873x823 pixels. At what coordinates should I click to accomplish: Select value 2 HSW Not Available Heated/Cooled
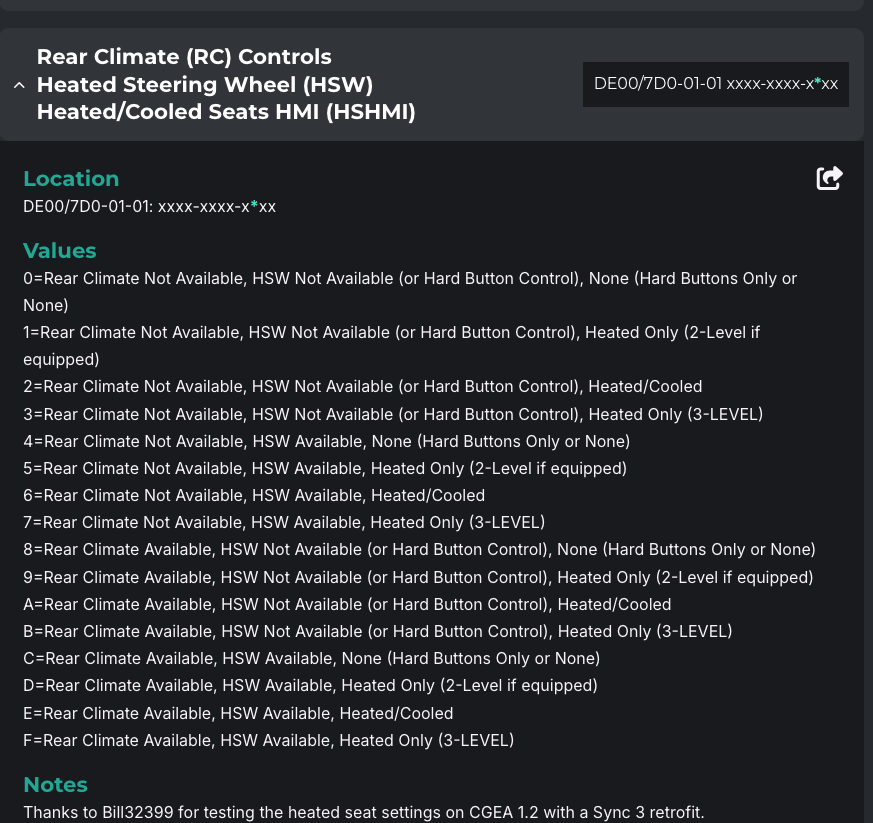click(x=362, y=387)
